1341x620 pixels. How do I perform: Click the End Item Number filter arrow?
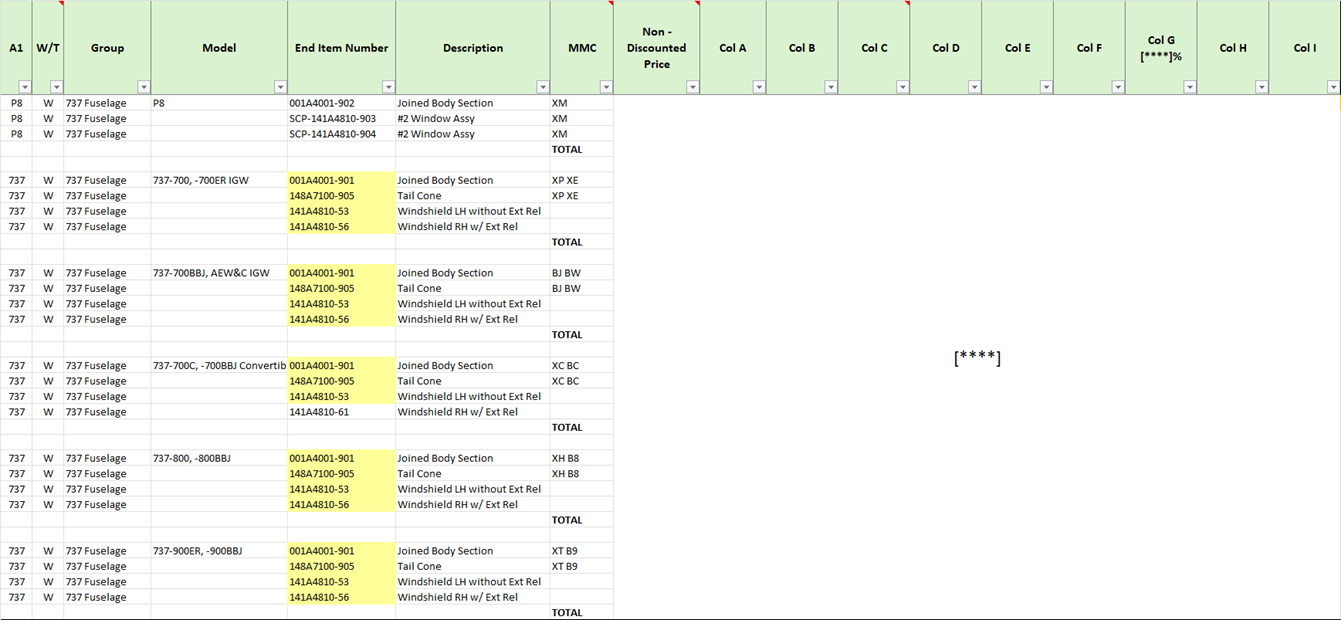(388, 87)
